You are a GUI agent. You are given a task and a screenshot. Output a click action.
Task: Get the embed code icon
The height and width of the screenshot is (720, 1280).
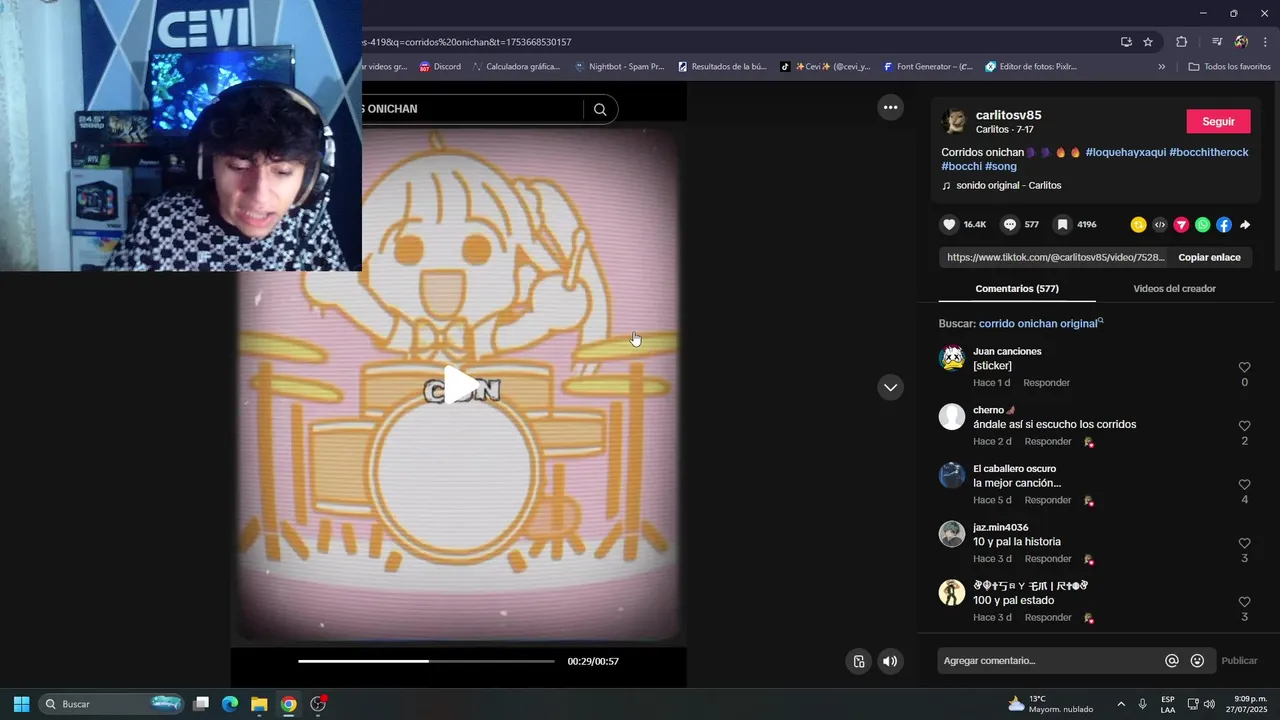coord(1160,225)
